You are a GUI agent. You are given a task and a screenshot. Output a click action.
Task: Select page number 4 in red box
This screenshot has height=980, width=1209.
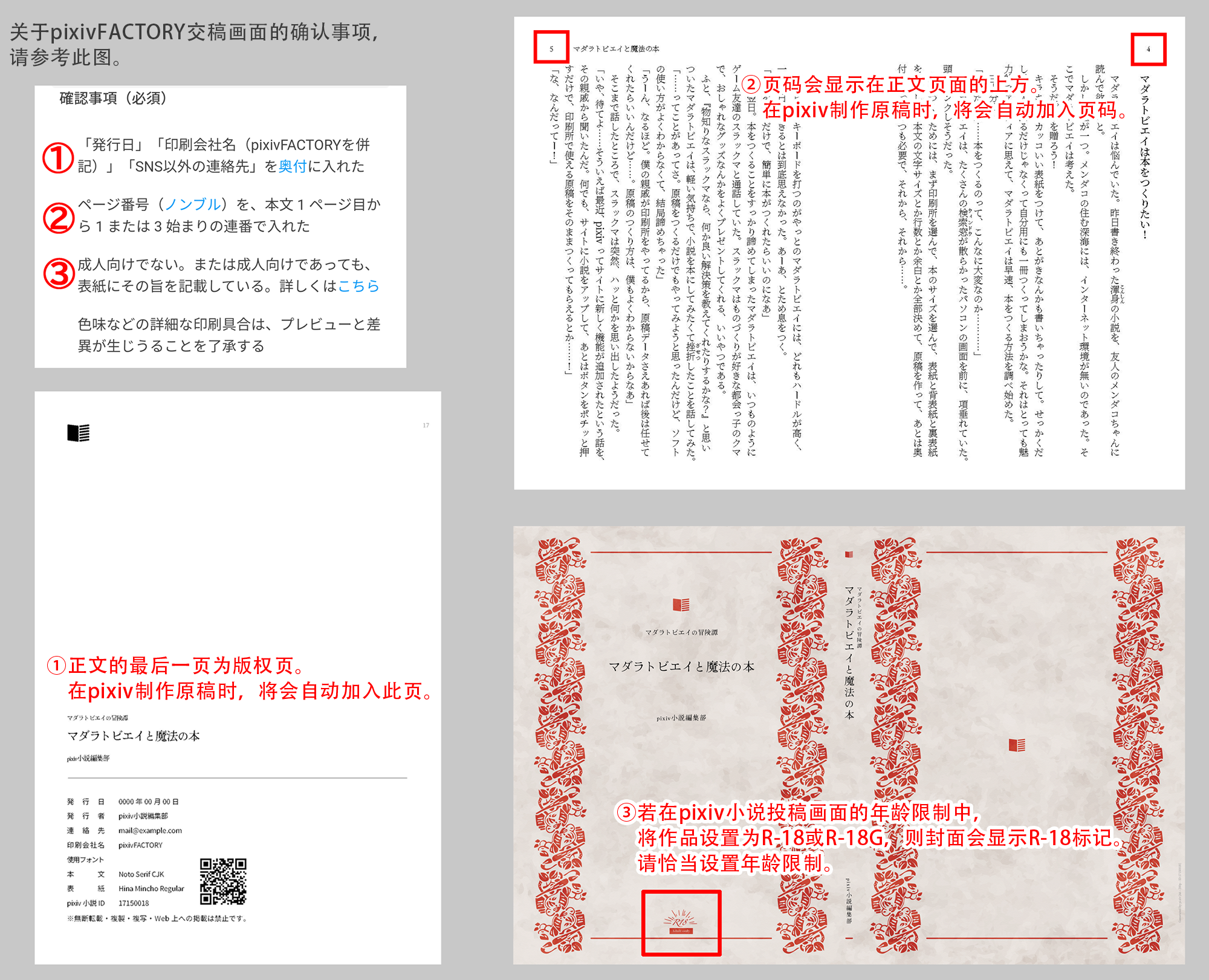[x=1149, y=50]
